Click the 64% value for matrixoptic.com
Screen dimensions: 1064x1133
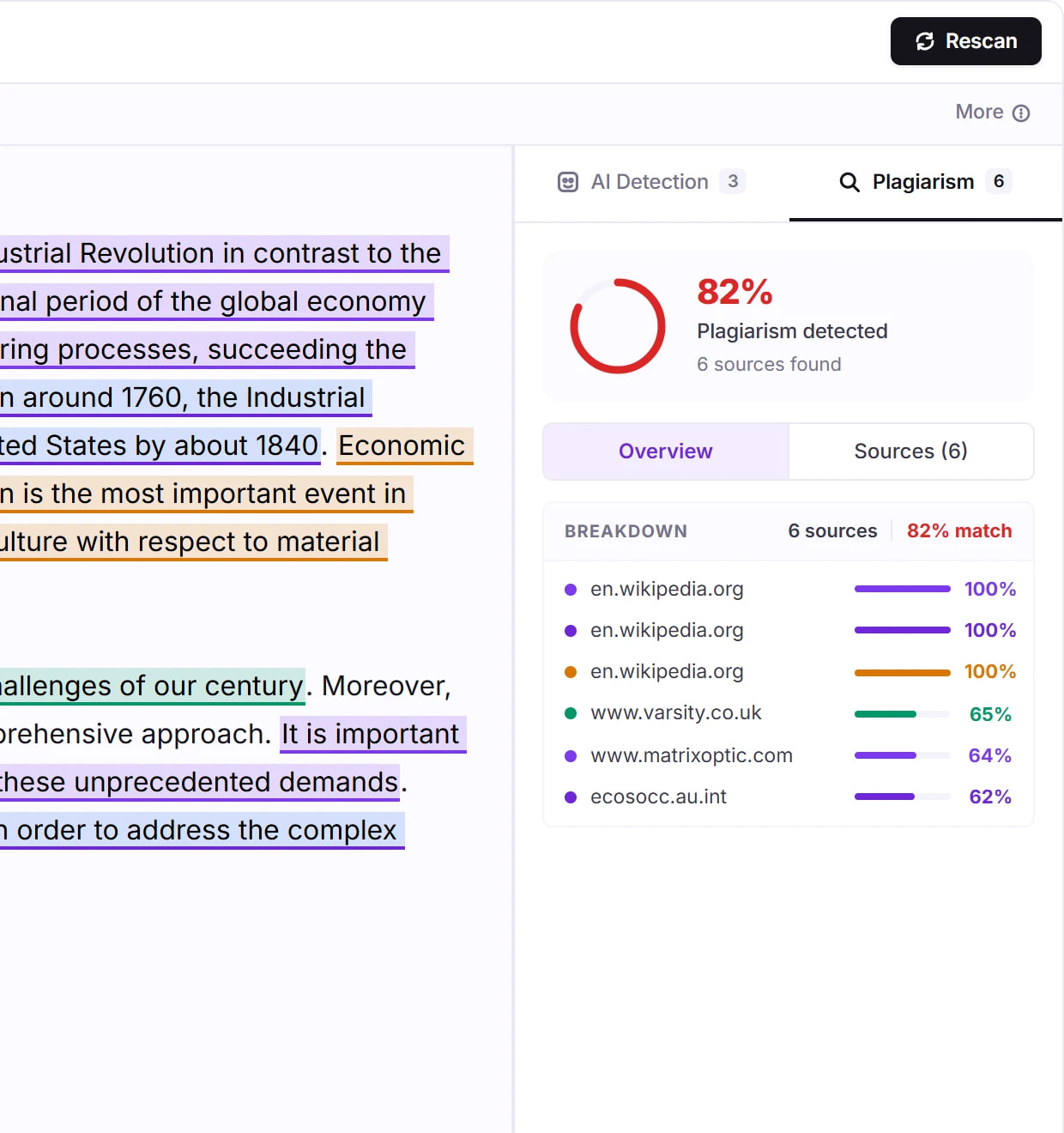(x=990, y=756)
